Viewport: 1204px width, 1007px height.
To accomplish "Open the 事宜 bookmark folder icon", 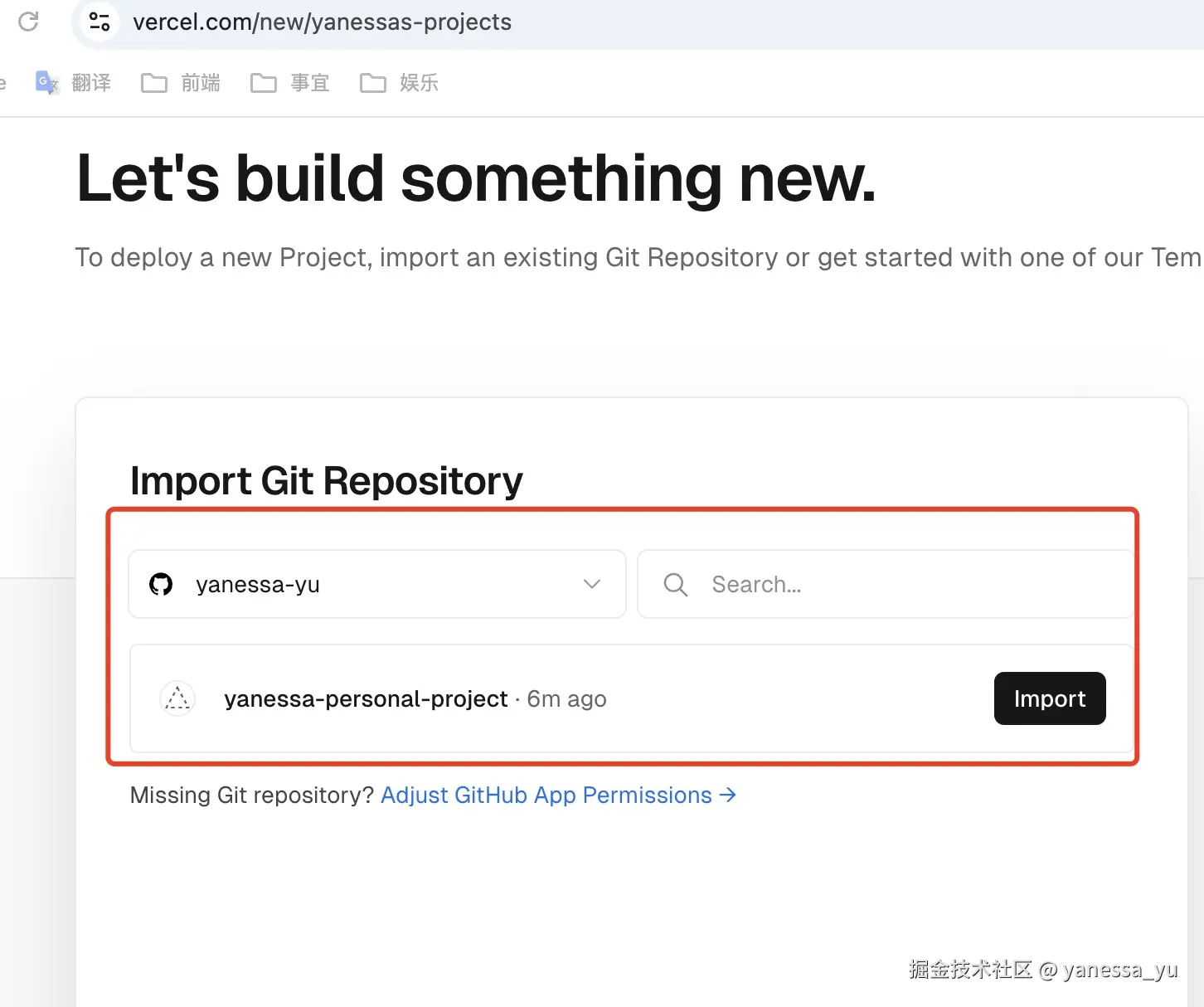I will click(264, 83).
